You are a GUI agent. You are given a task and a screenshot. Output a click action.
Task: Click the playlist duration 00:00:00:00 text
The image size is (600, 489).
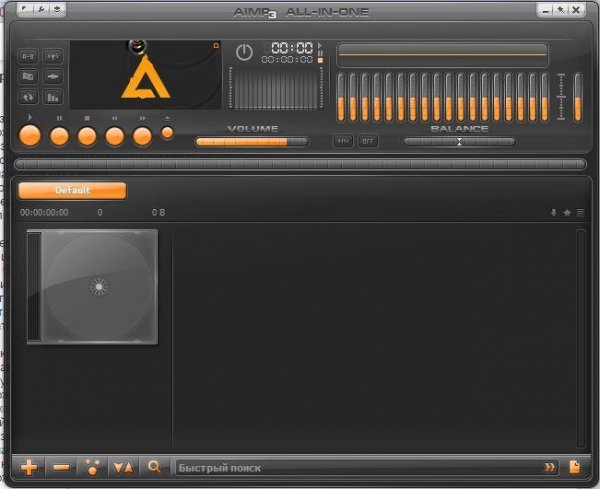44,212
